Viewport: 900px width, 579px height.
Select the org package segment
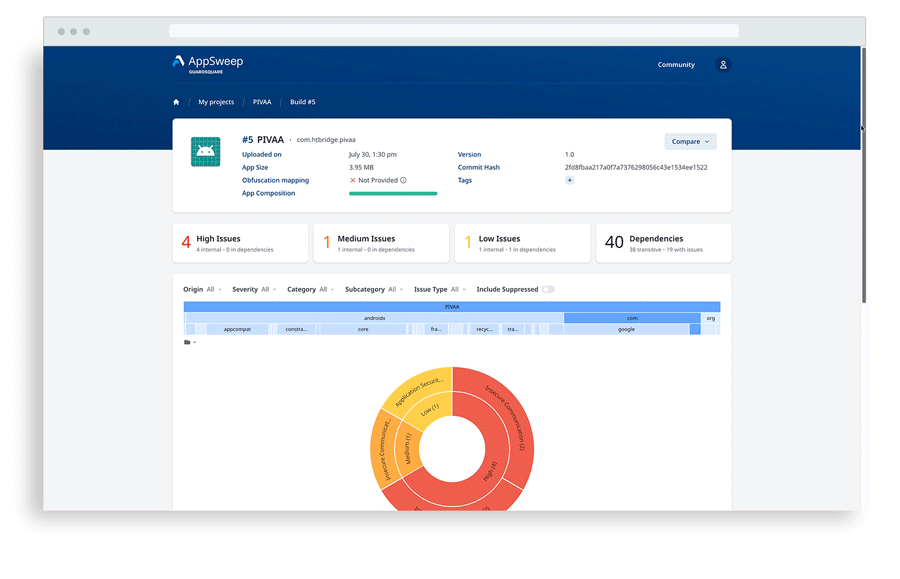click(711, 318)
